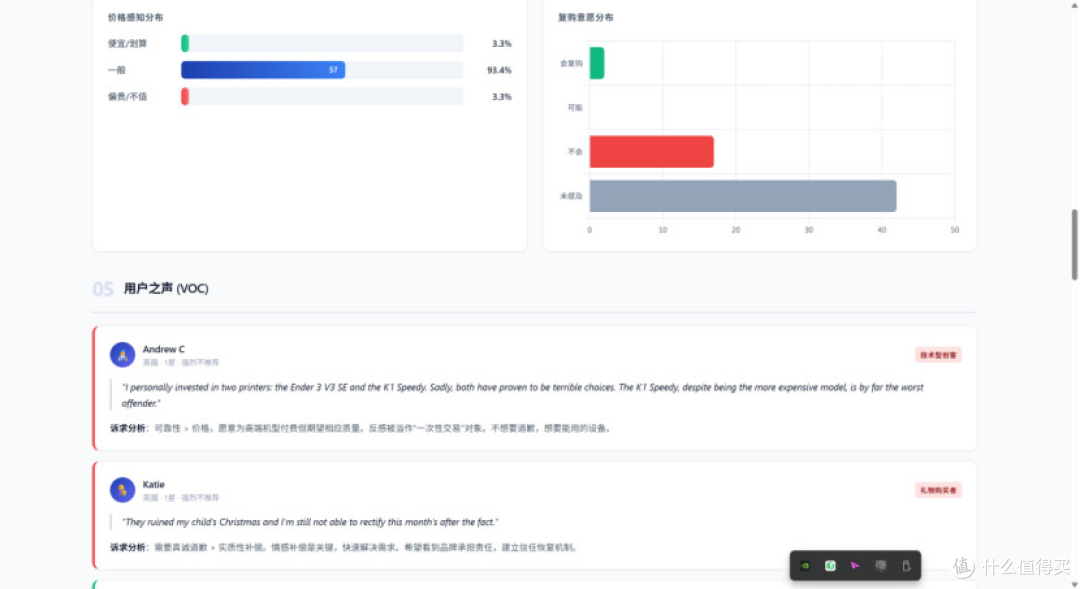Click the 可能 axis label in repurchase chart
The image size is (1080, 589).
pyautogui.click(x=574, y=107)
